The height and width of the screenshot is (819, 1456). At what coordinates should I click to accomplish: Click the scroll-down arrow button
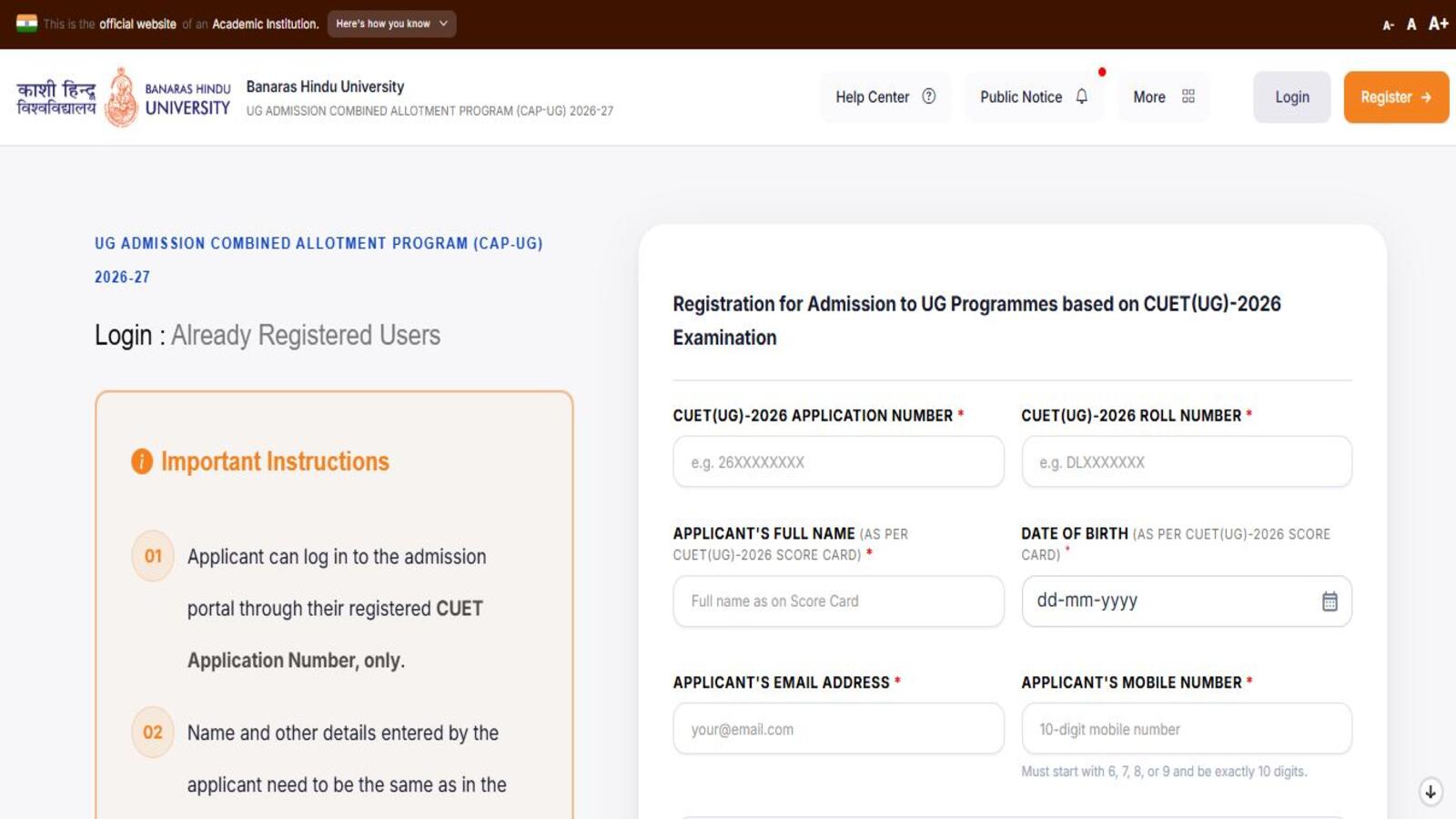(1431, 792)
